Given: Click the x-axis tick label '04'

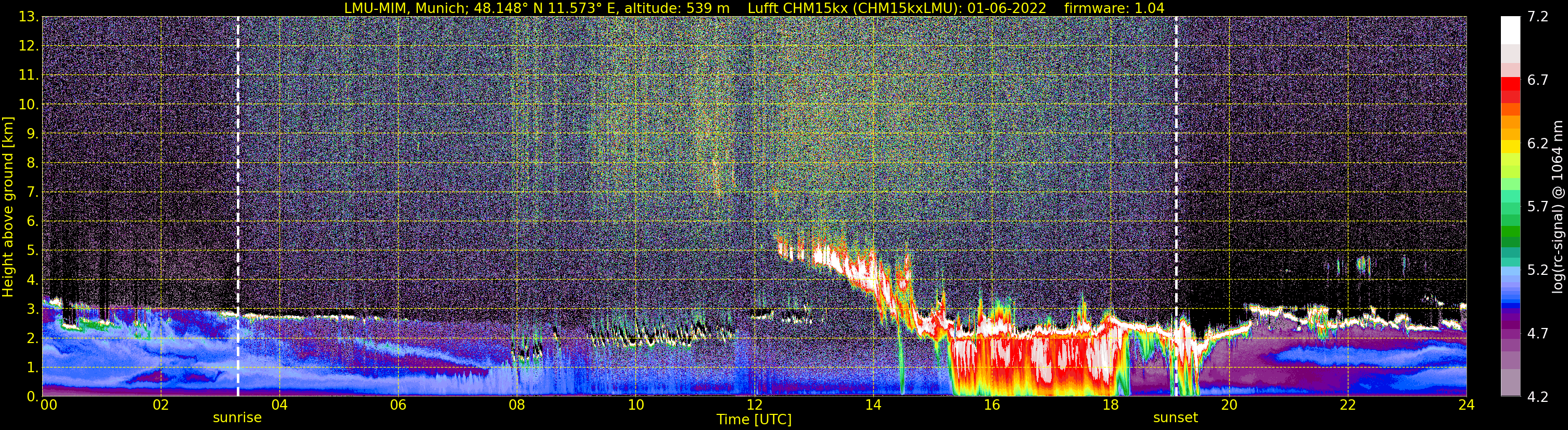Looking at the screenshot, I should pyautogui.click(x=279, y=405).
